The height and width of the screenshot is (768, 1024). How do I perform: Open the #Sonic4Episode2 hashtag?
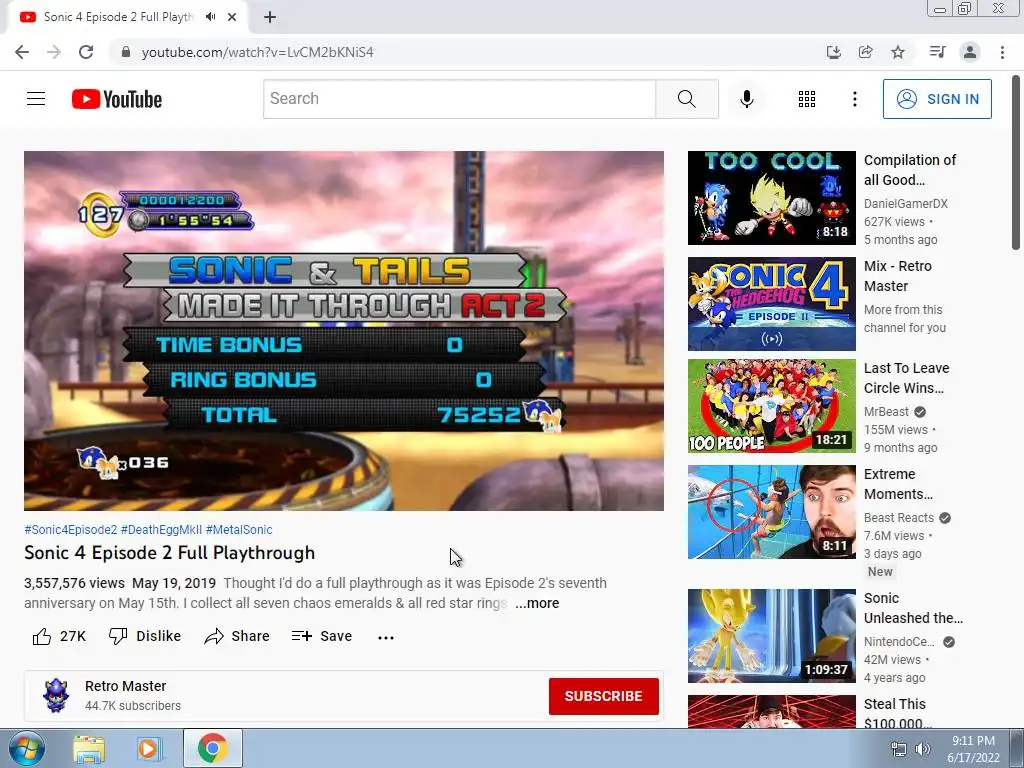click(x=71, y=530)
